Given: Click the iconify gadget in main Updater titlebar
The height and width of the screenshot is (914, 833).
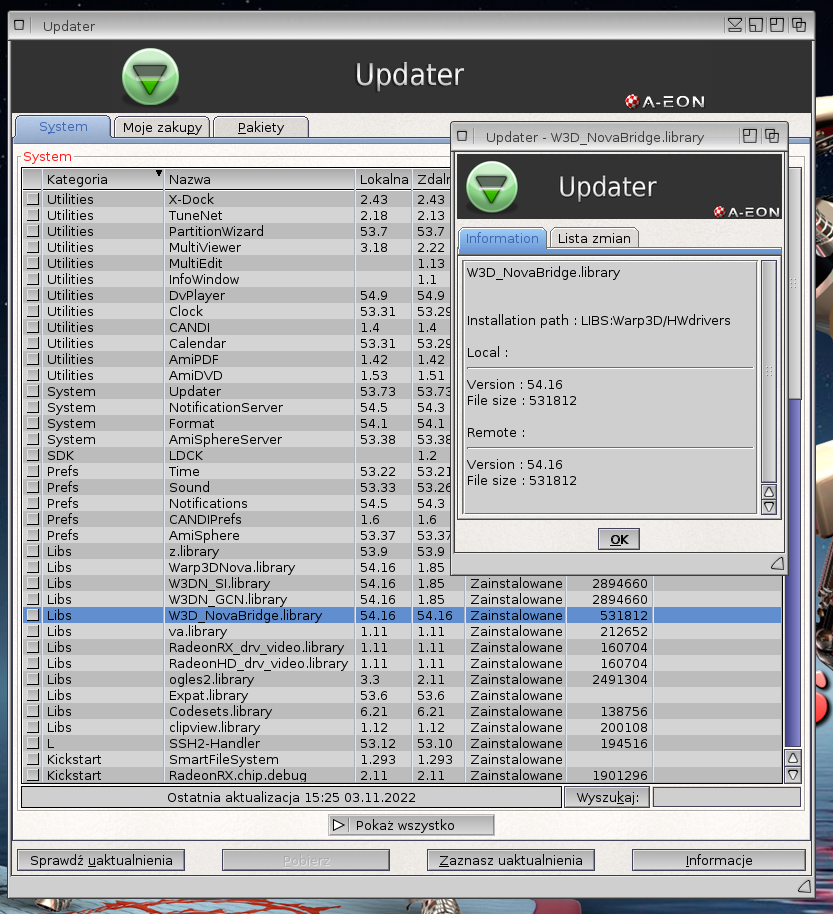Looking at the screenshot, I should point(734,25).
